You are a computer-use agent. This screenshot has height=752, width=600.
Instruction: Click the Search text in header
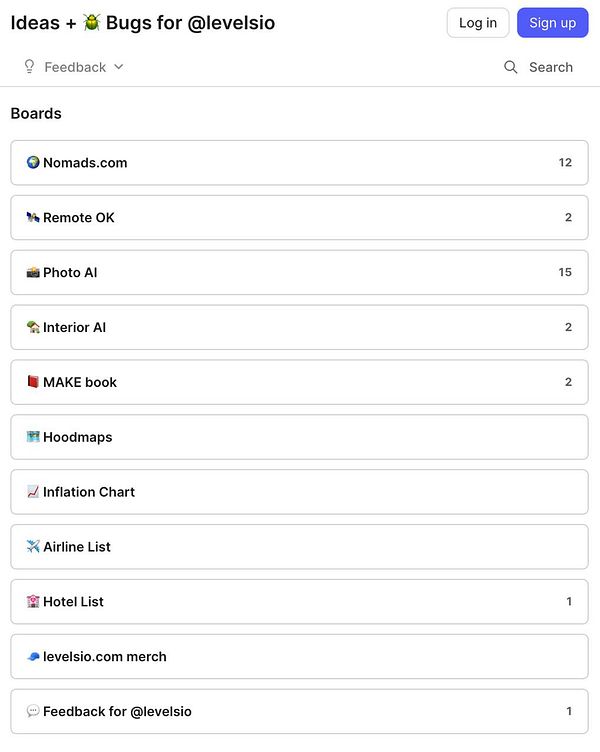point(551,67)
